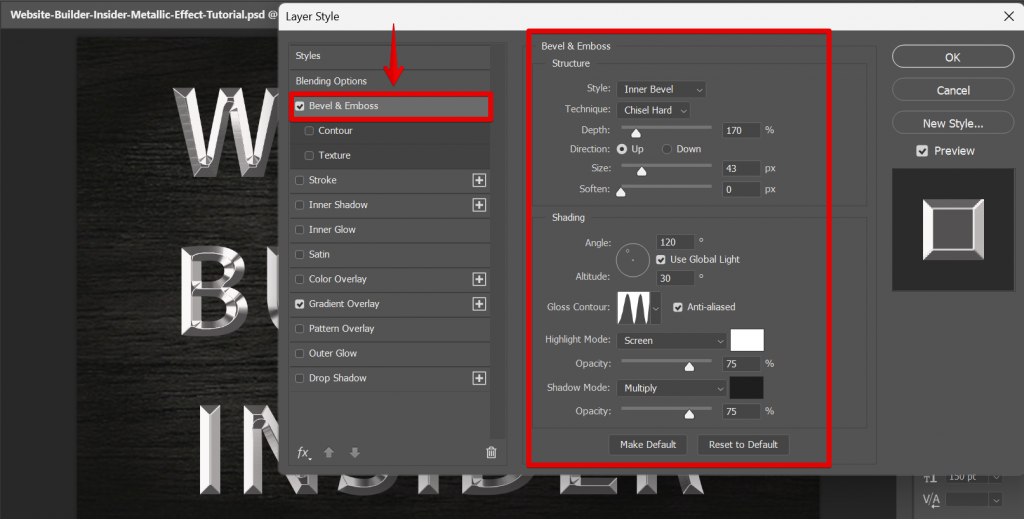Image resolution: width=1024 pixels, height=519 pixels.
Task: Click the plus icon beside Color Overlay
Action: pyautogui.click(x=479, y=279)
